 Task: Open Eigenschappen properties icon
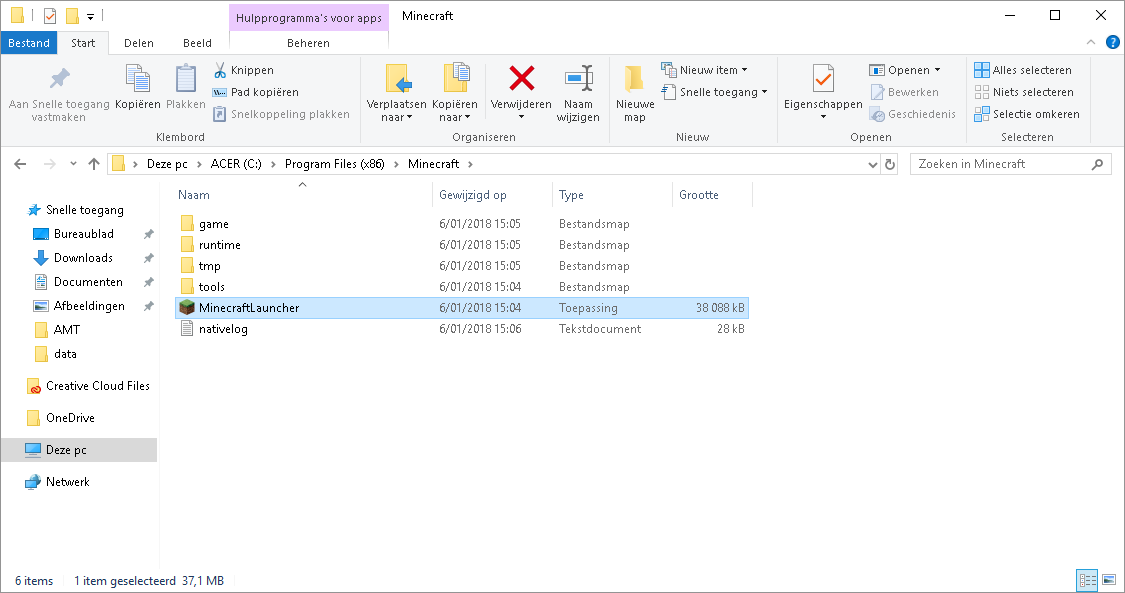[823, 78]
